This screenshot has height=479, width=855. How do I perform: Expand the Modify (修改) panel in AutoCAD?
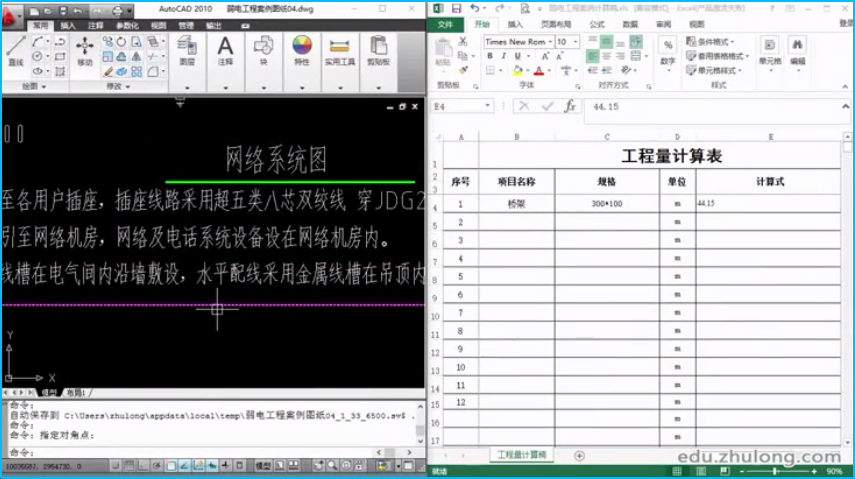tap(118, 86)
